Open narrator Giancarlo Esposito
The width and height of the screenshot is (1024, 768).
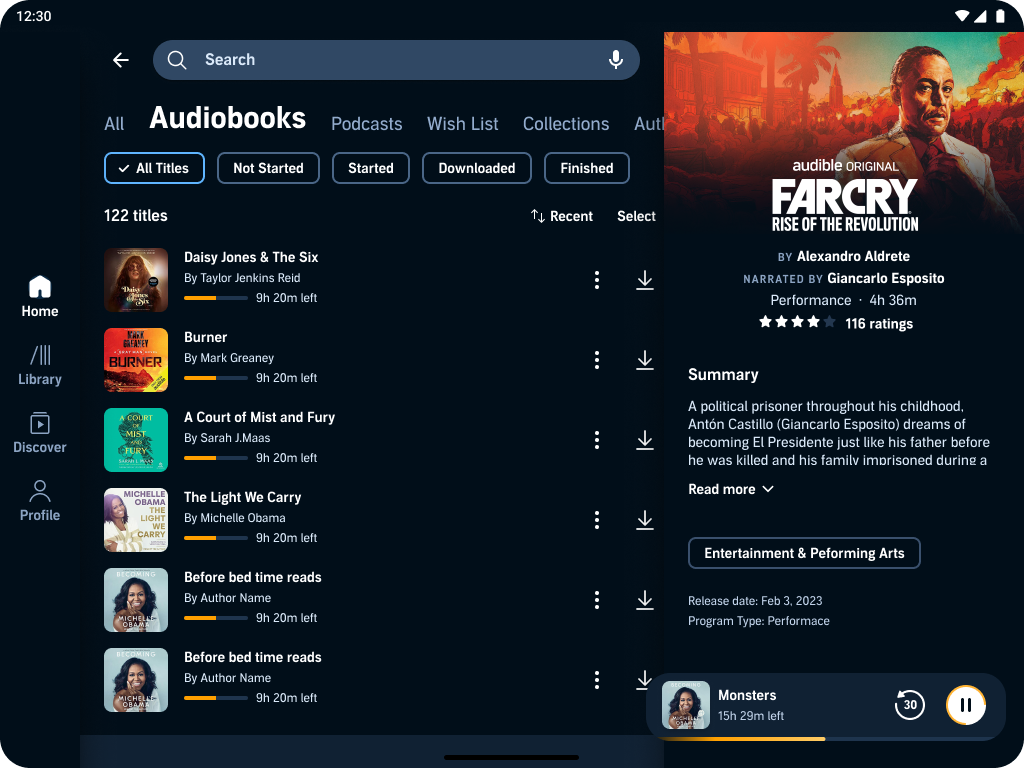click(x=886, y=278)
